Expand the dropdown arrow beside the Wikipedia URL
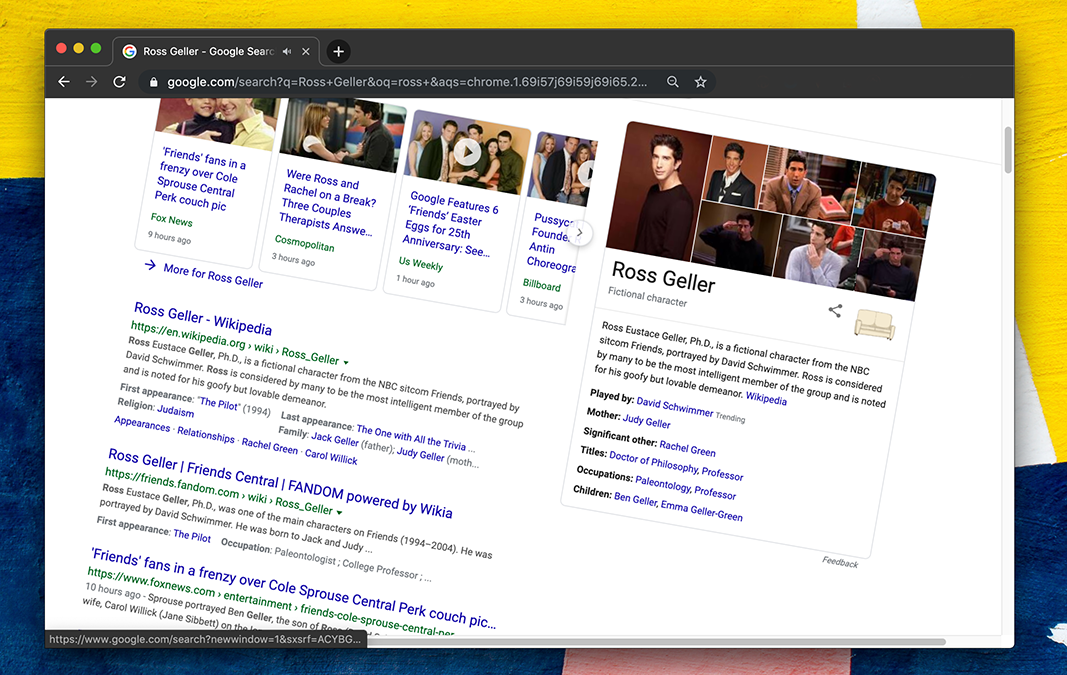 tap(346, 361)
